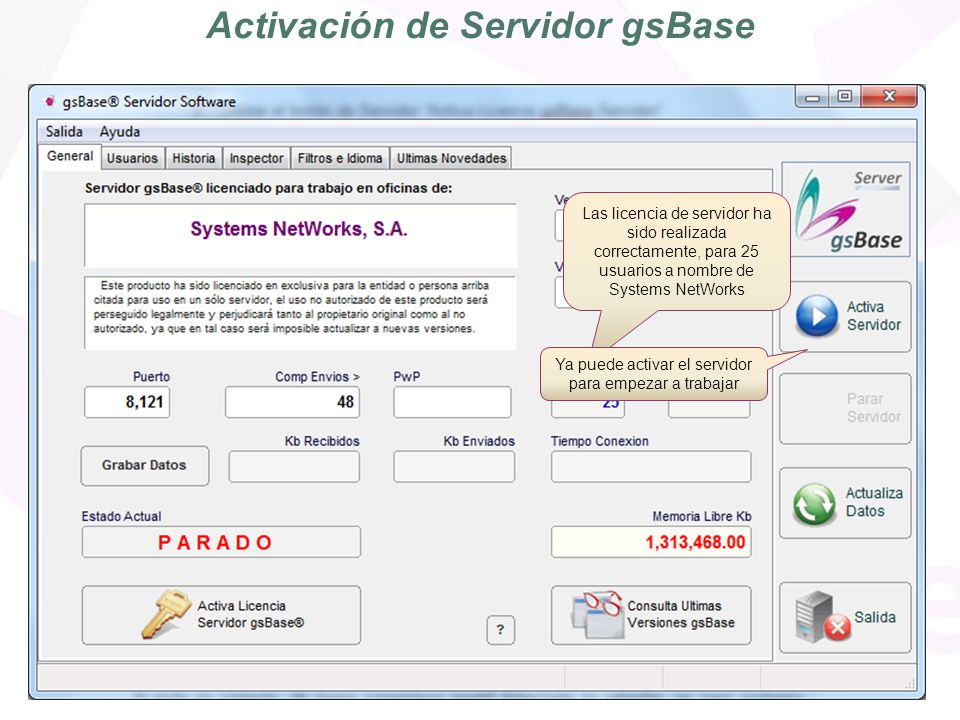Maximize the gsBase Servidor Software window

[844, 97]
